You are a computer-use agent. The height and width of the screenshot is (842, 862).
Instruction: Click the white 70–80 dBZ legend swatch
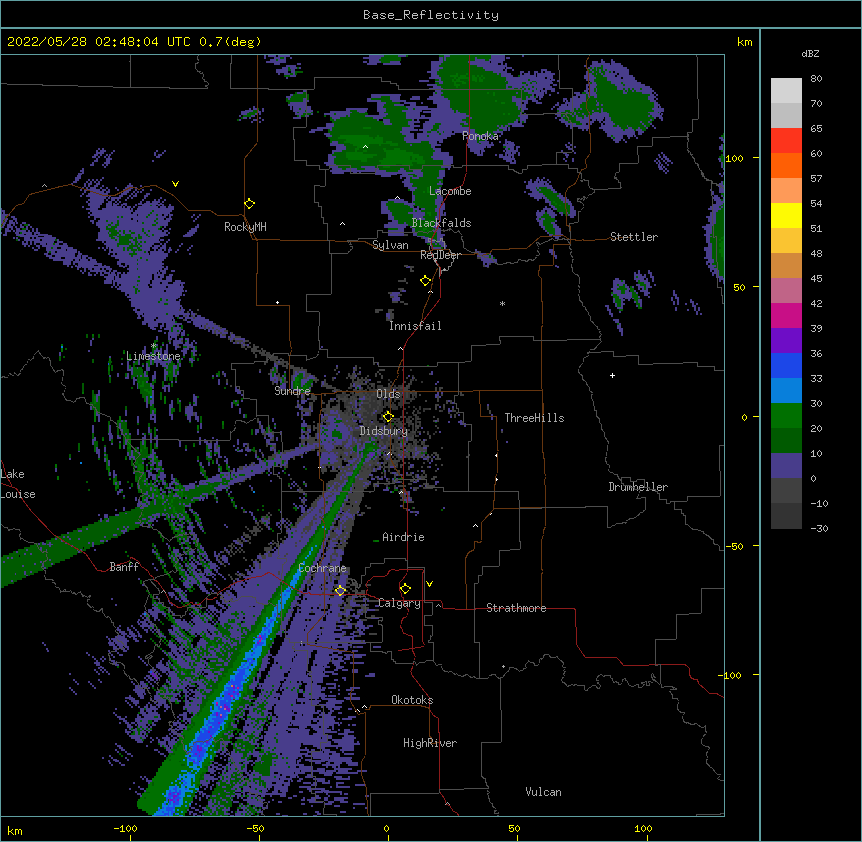coord(786,91)
